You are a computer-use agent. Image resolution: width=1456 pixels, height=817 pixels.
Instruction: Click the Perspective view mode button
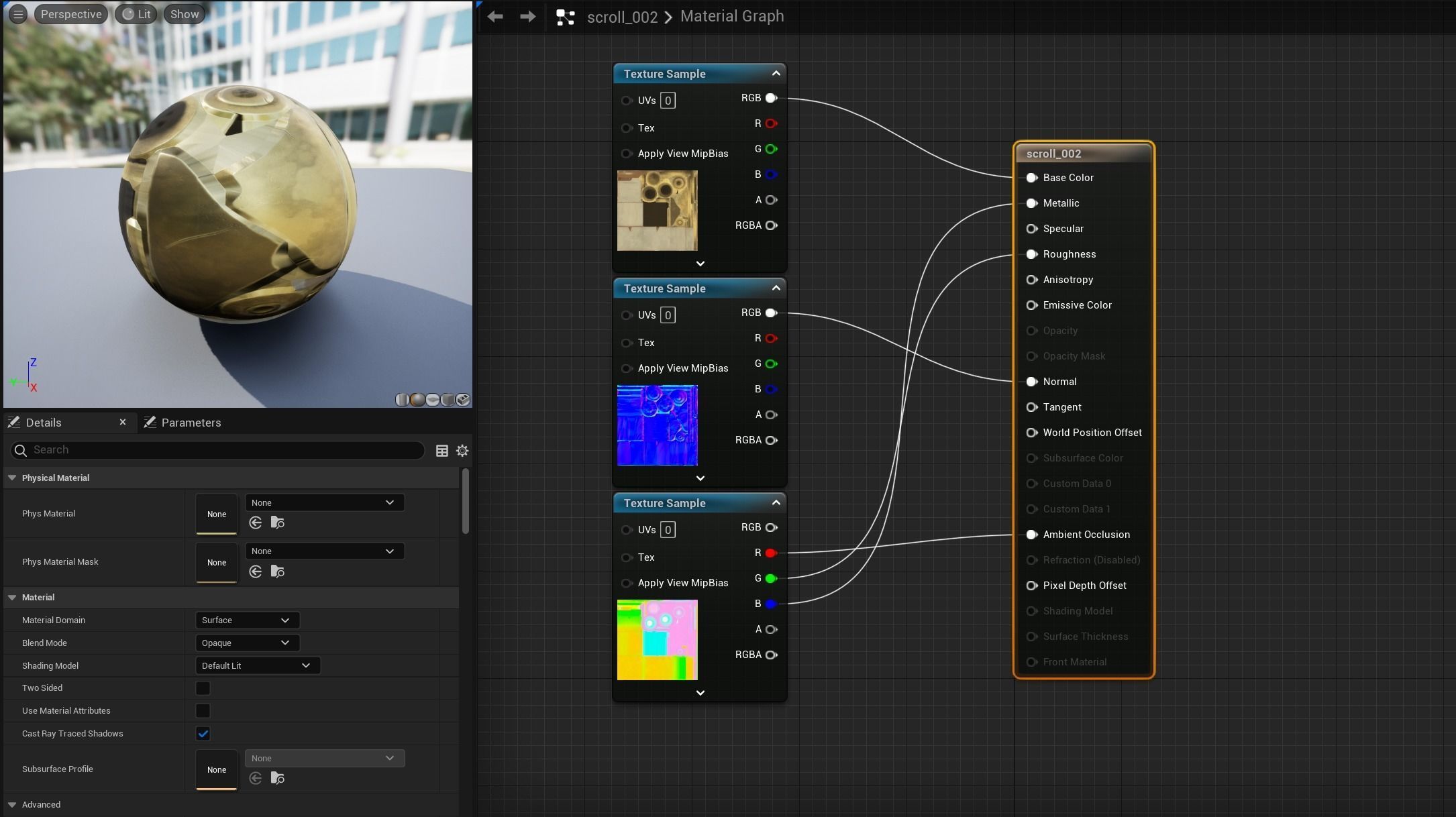pyautogui.click(x=70, y=14)
